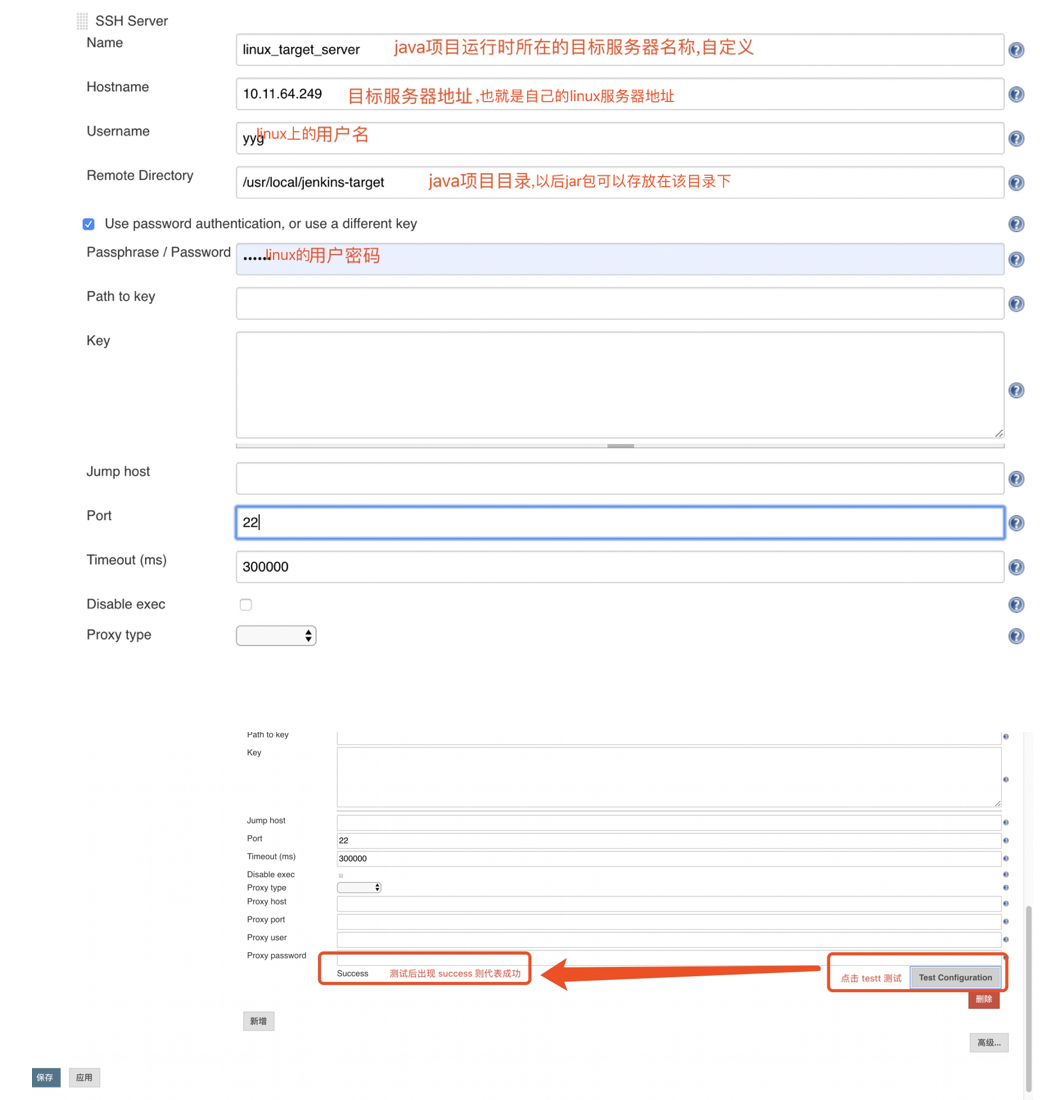Focus the Proxy port field
This screenshot has width=1040, height=1100.
(x=669, y=922)
